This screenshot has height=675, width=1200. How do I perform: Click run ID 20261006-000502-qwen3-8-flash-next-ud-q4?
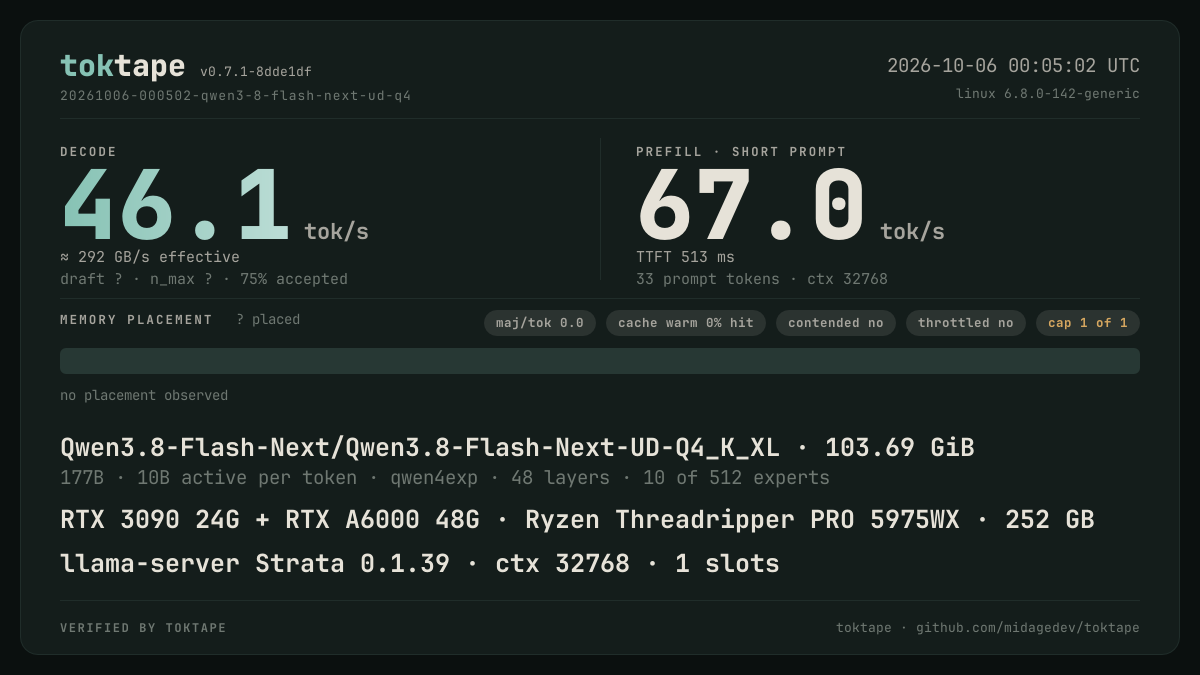[235, 96]
